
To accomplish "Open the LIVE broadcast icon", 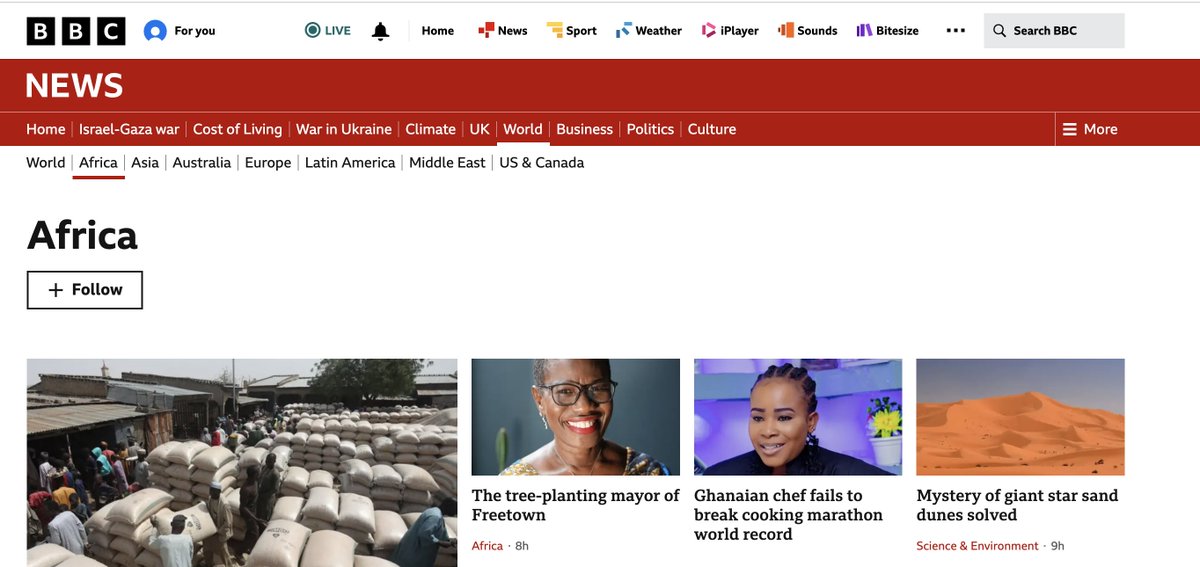I will (x=313, y=31).
